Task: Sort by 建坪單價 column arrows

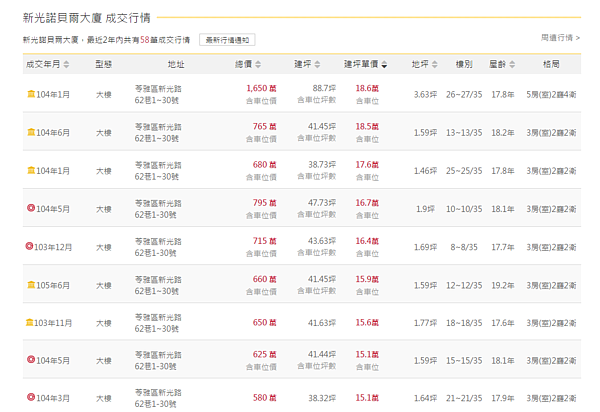Action: tap(384, 64)
